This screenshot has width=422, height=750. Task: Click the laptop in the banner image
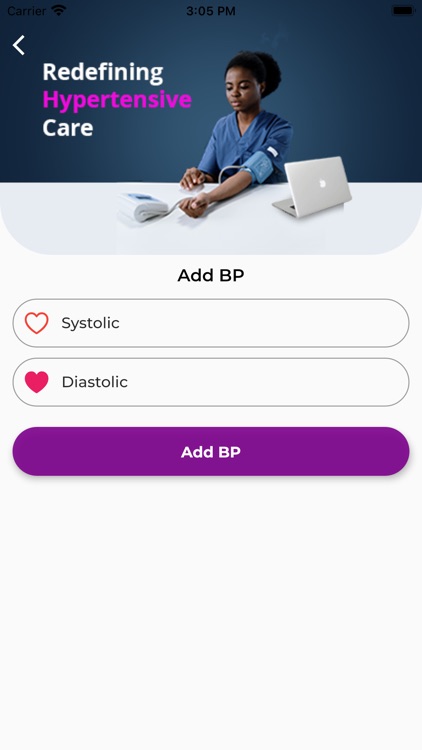click(x=312, y=187)
